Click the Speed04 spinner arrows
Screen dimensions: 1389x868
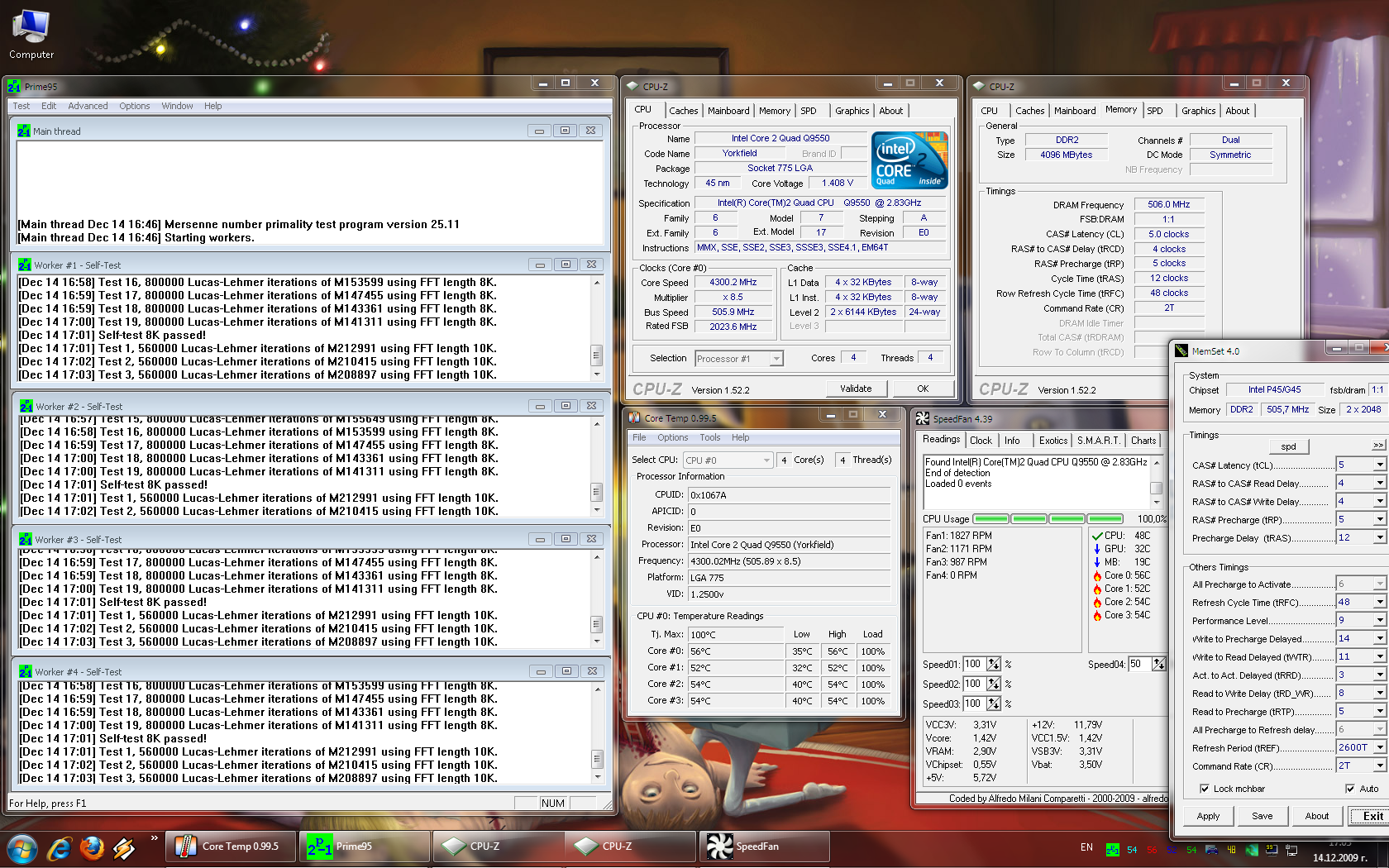click(1159, 664)
